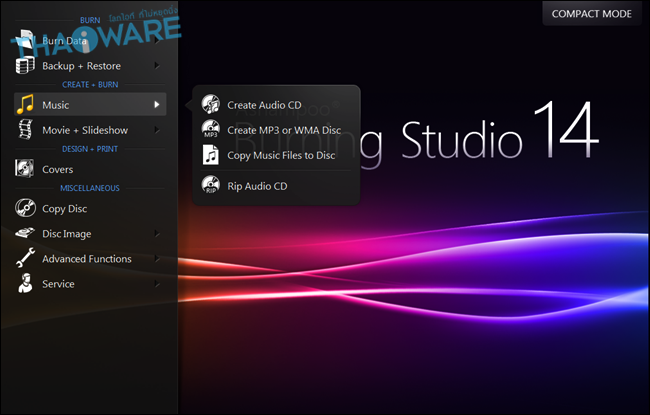
Task: Click the Music notes icon
Action: [25, 104]
